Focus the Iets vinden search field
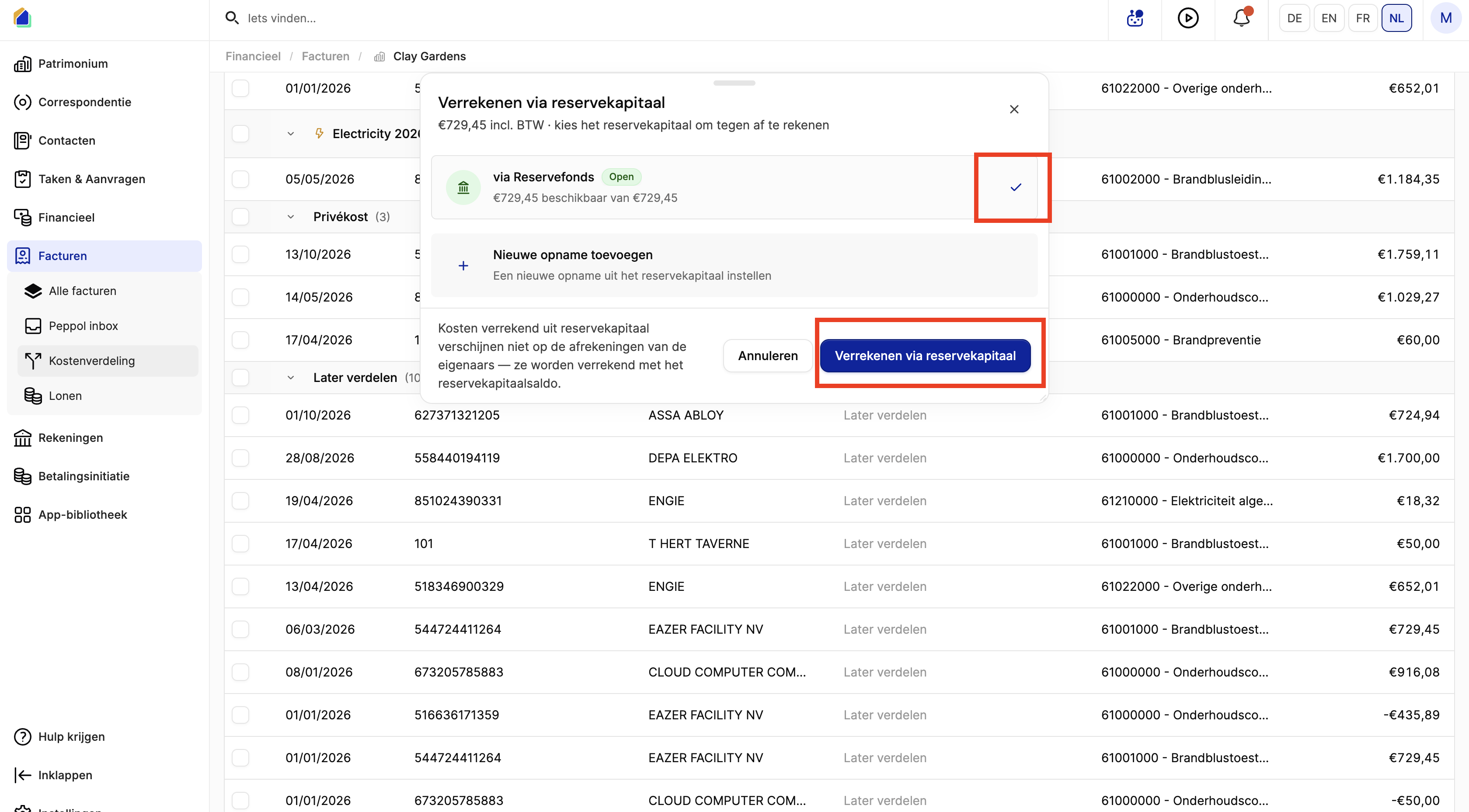 point(661,18)
